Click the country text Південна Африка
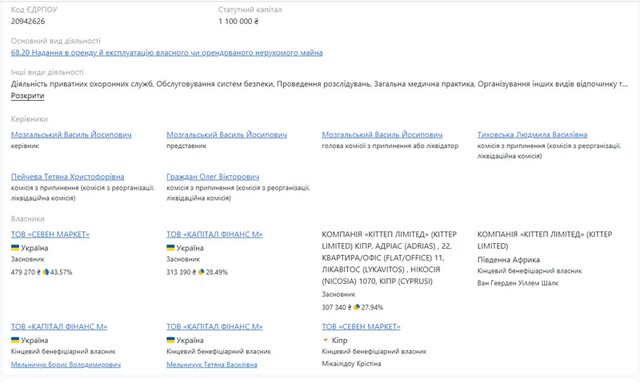This screenshot has width=640, height=383. 509,260
